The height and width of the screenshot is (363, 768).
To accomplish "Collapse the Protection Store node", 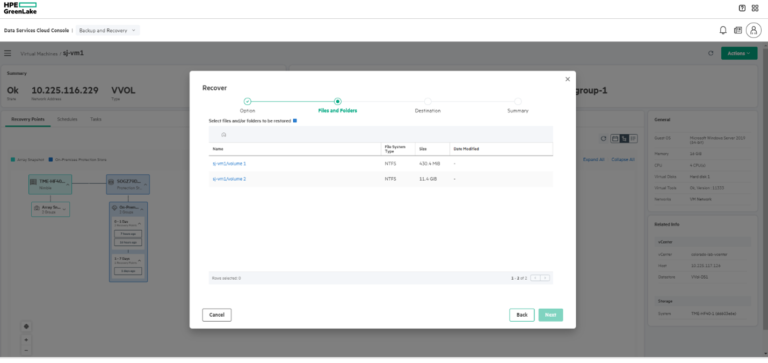I will click(x=145, y=184).
